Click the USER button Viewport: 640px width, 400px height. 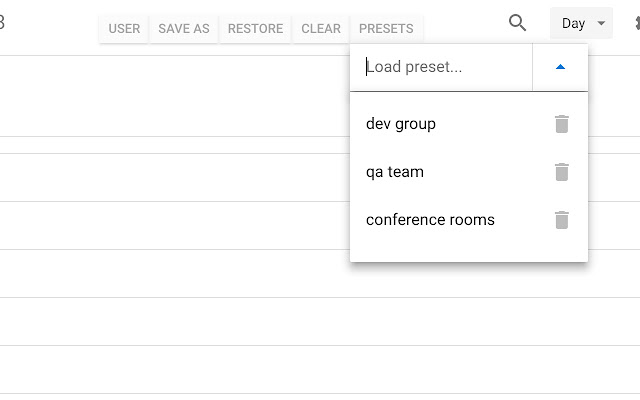tap(124, 29)
